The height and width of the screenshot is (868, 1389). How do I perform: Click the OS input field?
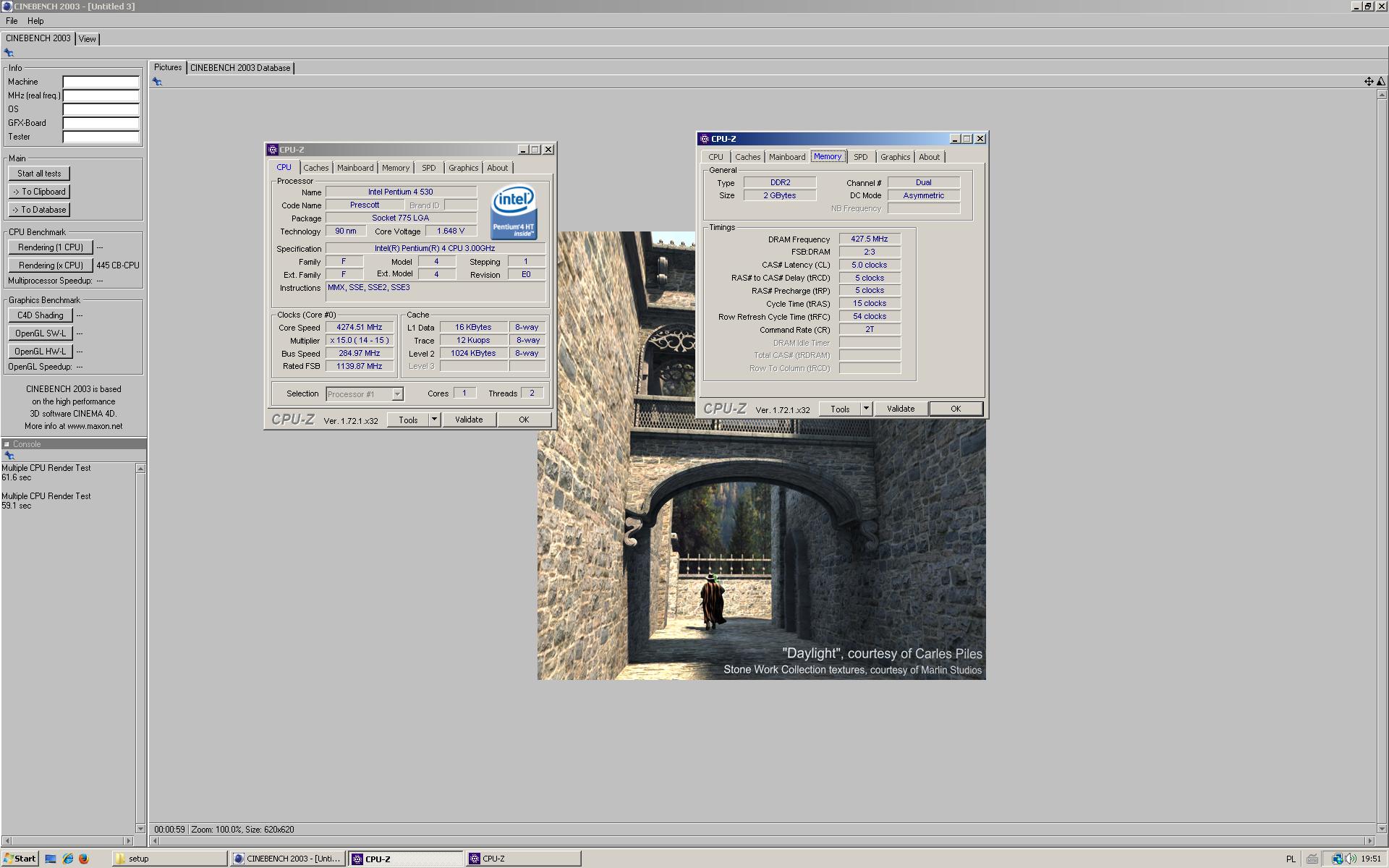pos(101,109)
